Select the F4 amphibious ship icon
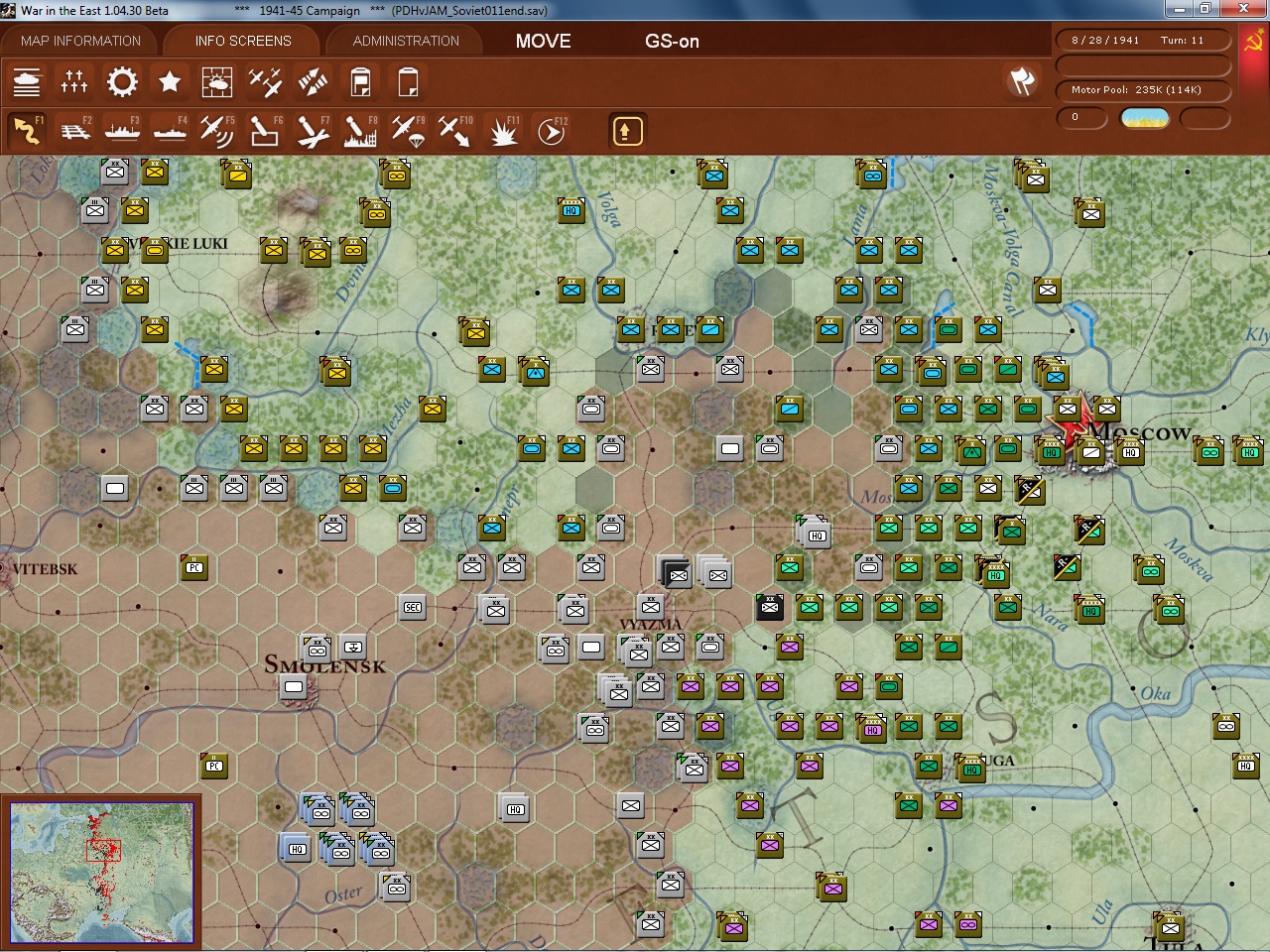The width and height of the screenshot is (1270, 952). (x=170, y=131)
